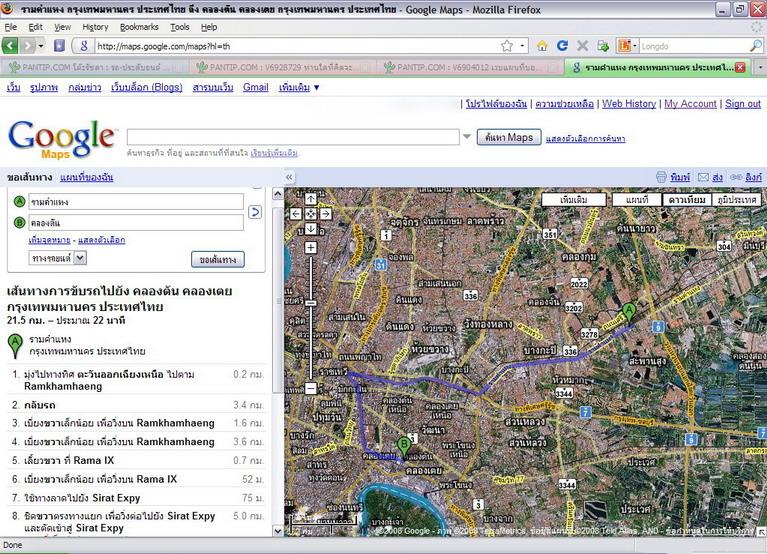Click the Google Maps search input field
Screen dimensions: 767x554
tap(293, 137)
